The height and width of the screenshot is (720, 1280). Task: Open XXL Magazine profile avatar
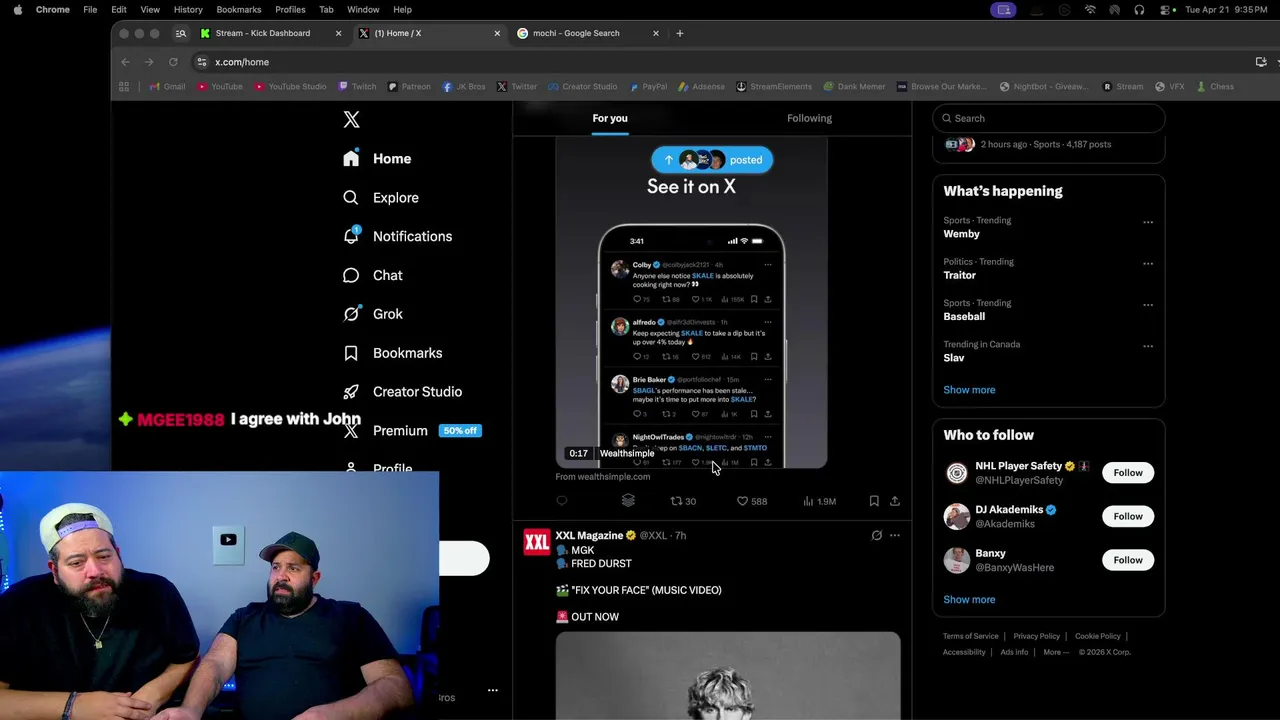(x=537, y=542)
